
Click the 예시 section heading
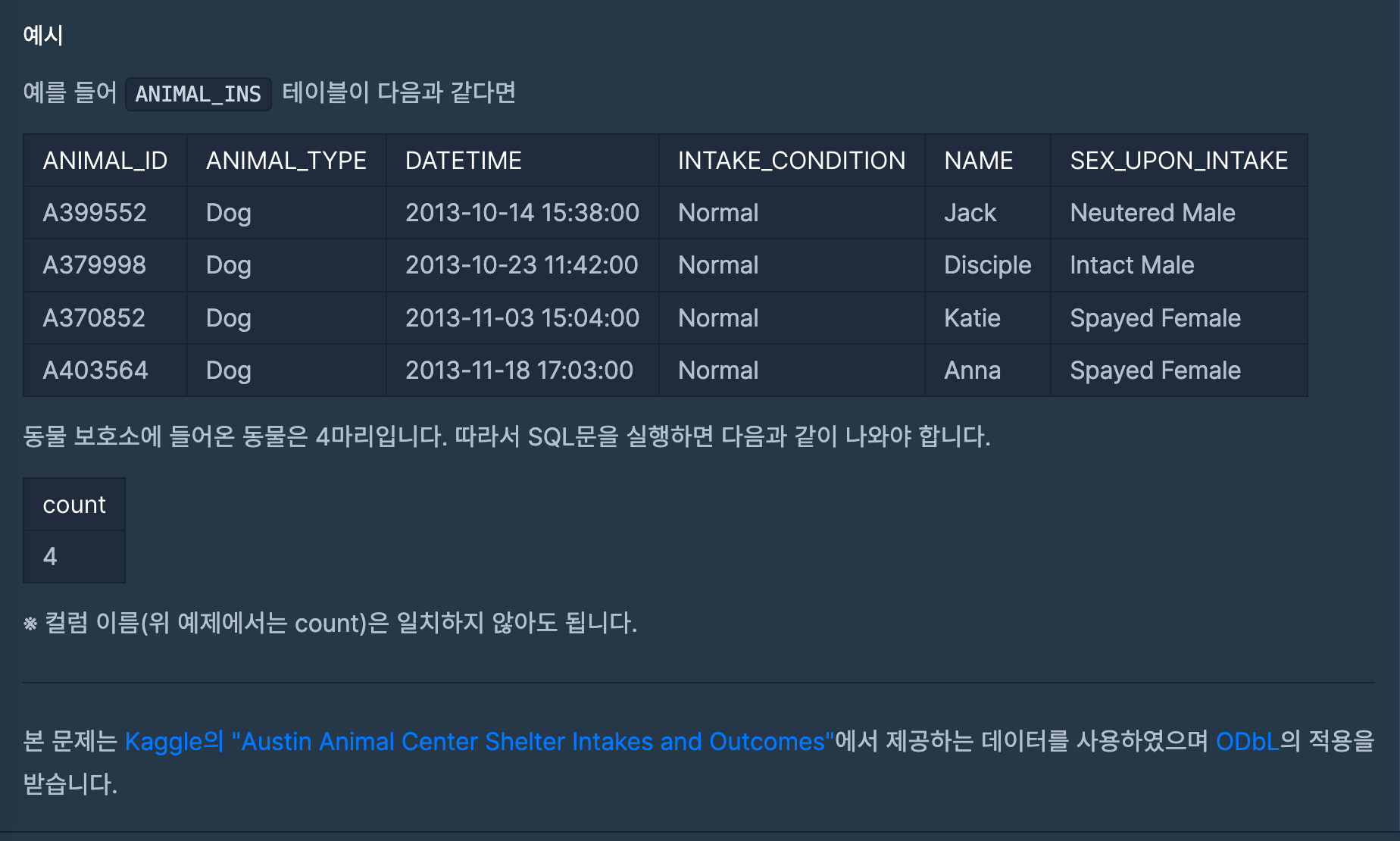click(43, 35)
